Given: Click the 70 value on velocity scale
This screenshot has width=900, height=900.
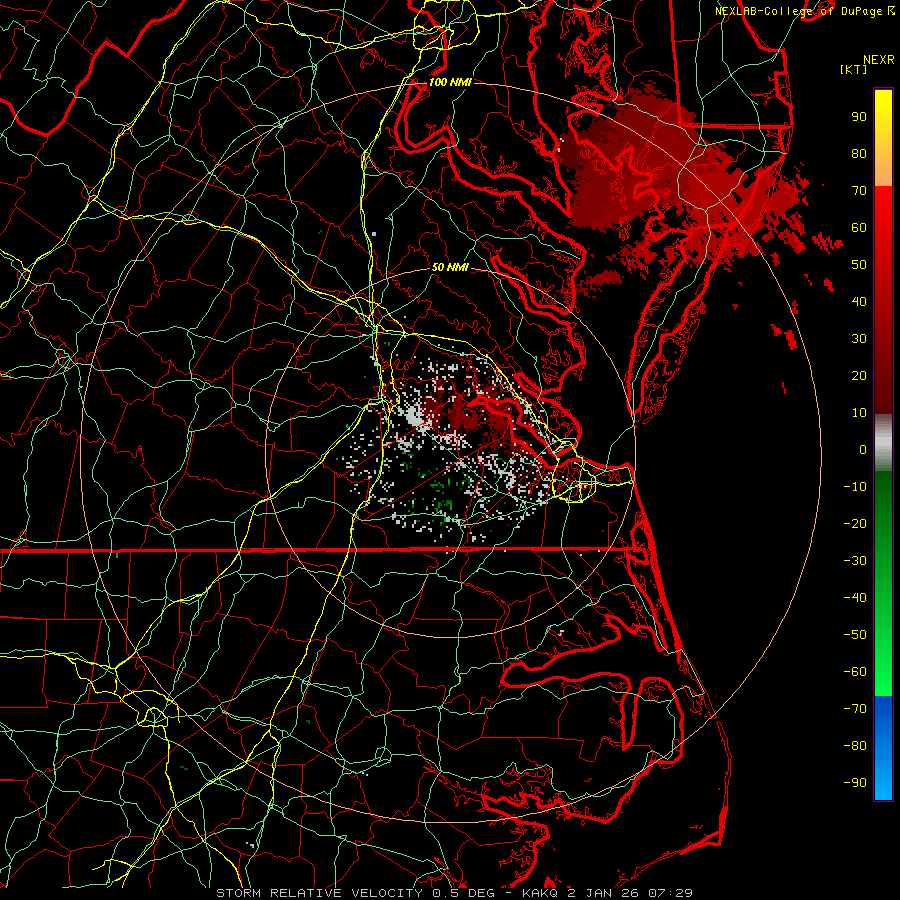Looking at the screenshot, I should click(859, 191).
